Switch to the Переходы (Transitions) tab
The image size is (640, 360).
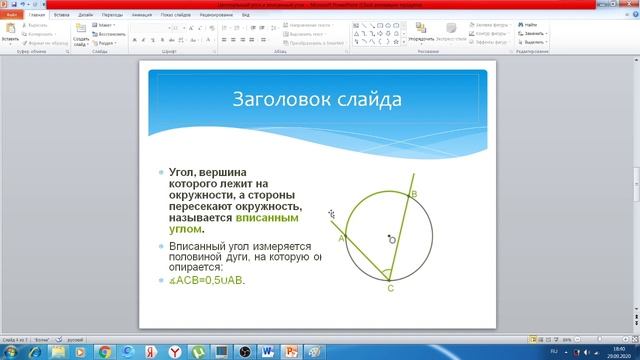pos(112,15)
